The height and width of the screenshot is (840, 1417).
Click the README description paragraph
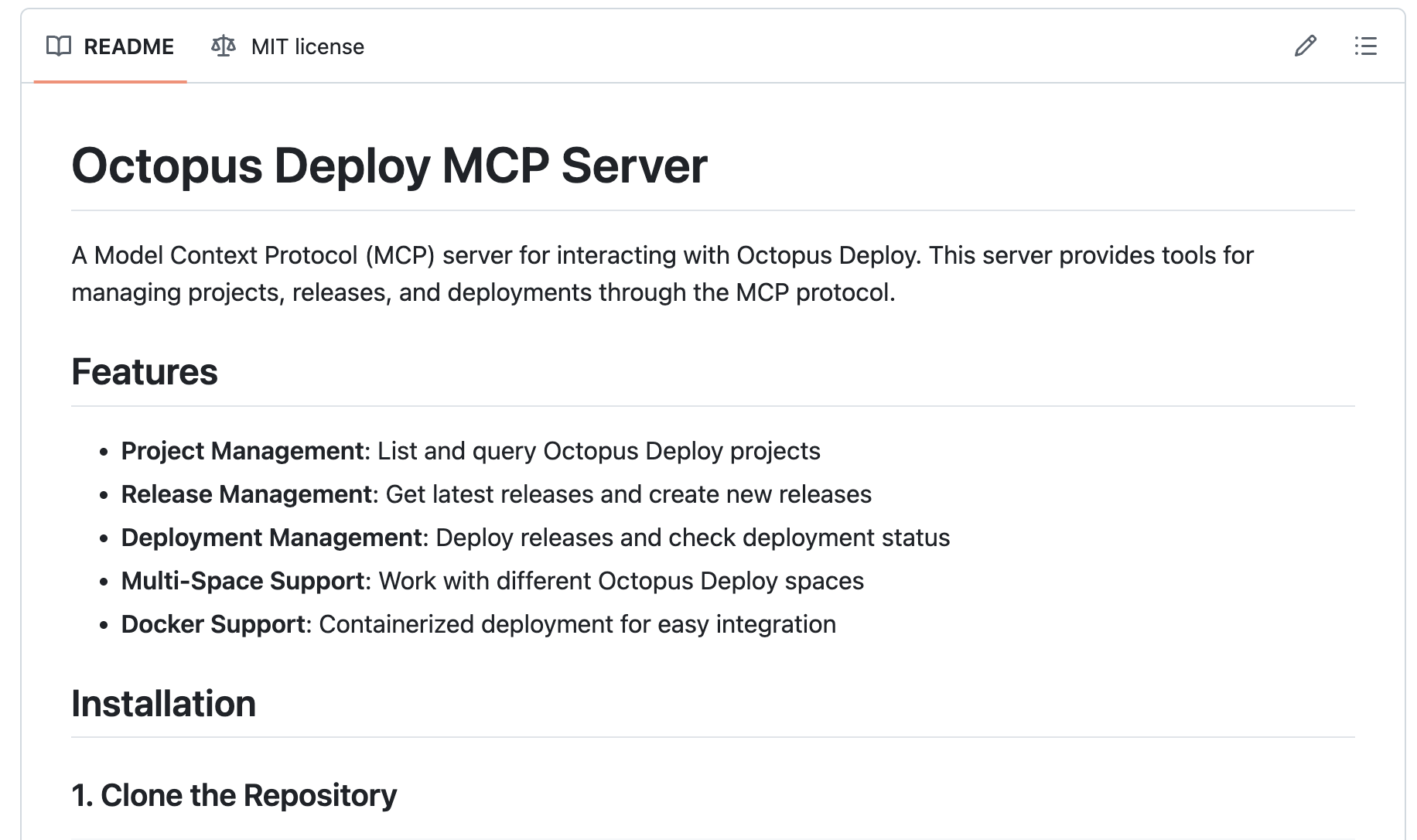coord(661,274)
